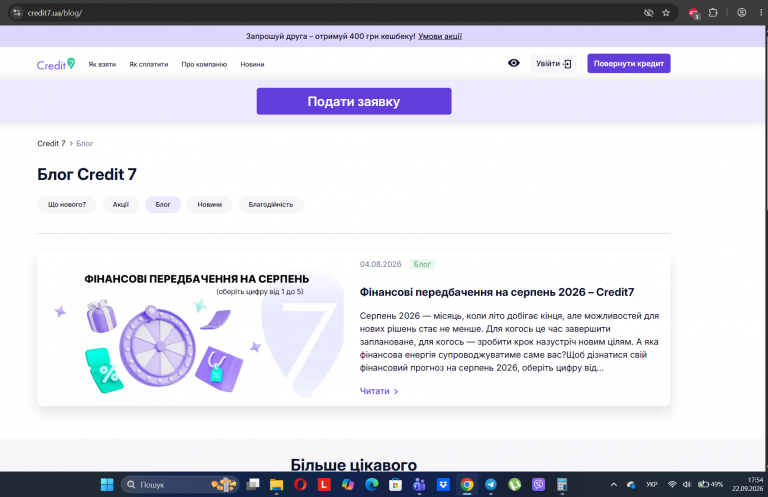
Task: Launch the Opera browser from the taskbar
Action: 300,485
